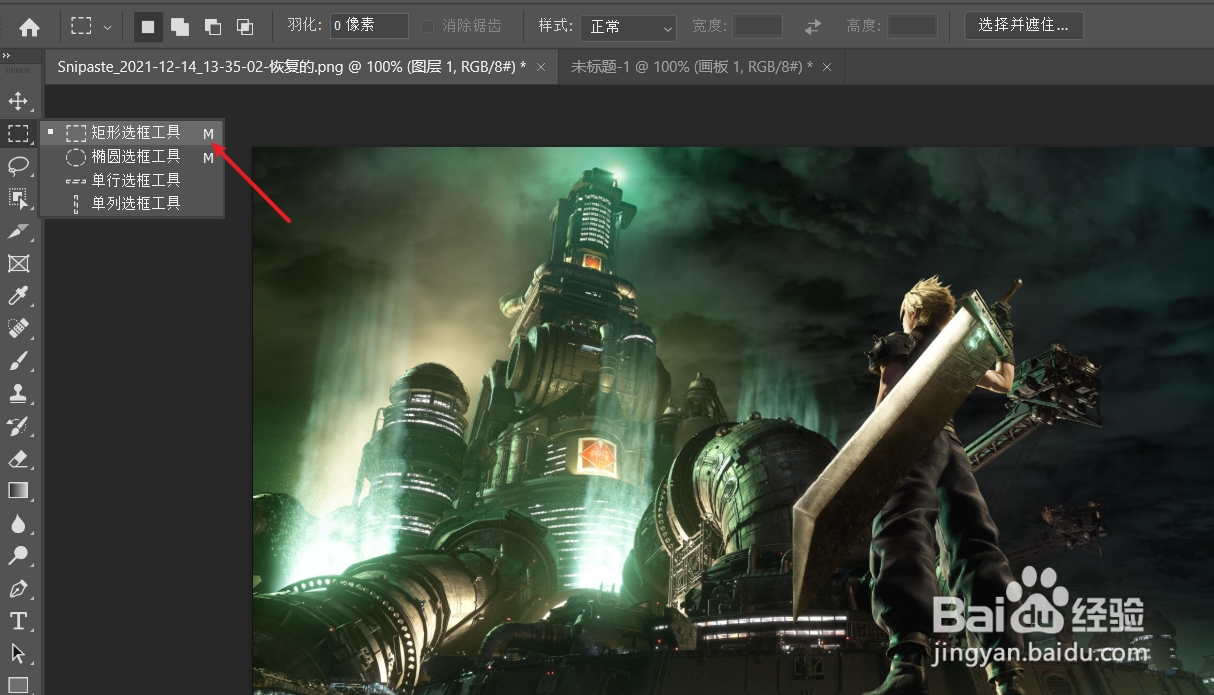Click the swap width and height icon
The width and height of the screenshot is (1214, 695).
[x=813, y=26]
